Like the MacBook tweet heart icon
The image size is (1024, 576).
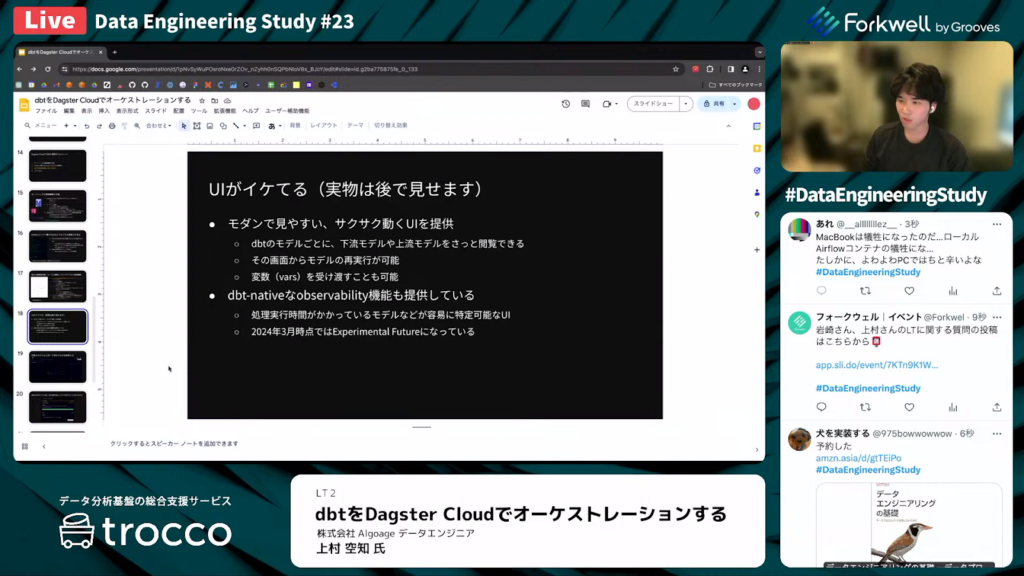pyautogui.click(x=909, y=291)
